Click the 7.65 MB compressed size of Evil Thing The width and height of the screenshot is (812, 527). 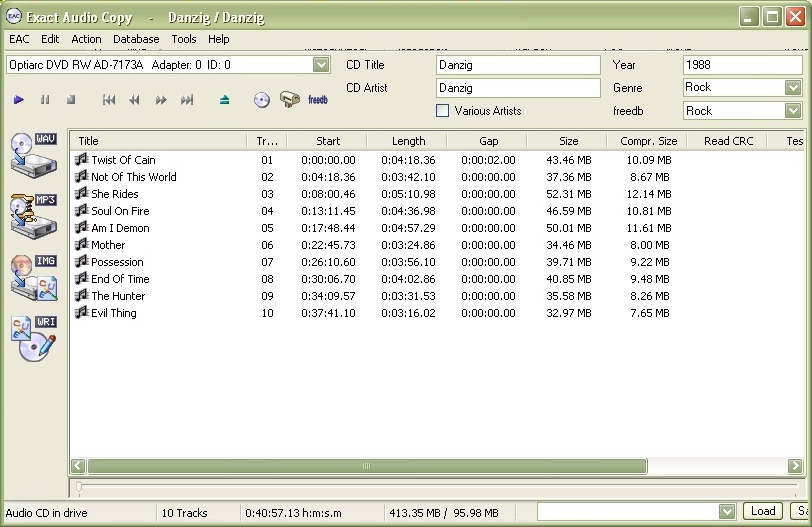point(650,313)
